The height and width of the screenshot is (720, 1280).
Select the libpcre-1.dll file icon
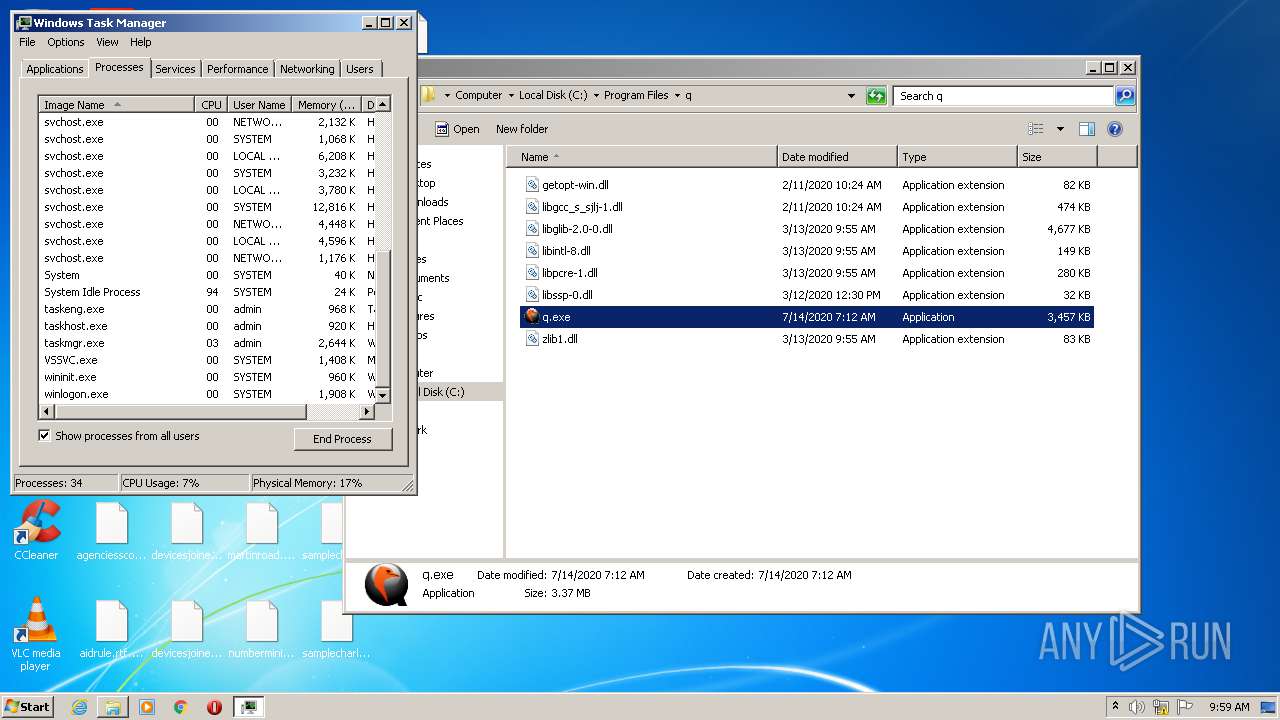[533, 273]
